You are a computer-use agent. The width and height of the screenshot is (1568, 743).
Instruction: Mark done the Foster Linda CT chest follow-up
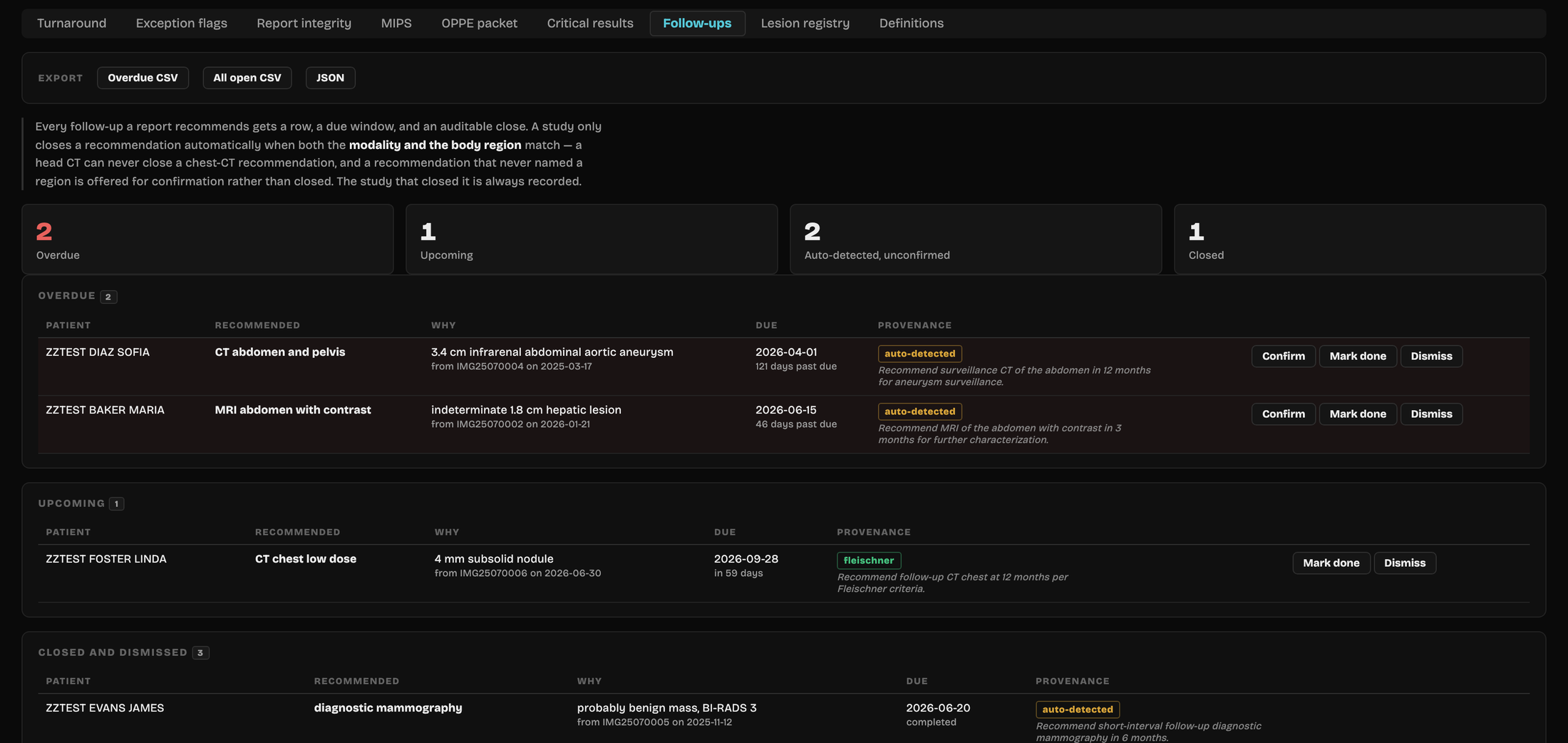[x=1331, y=563]
